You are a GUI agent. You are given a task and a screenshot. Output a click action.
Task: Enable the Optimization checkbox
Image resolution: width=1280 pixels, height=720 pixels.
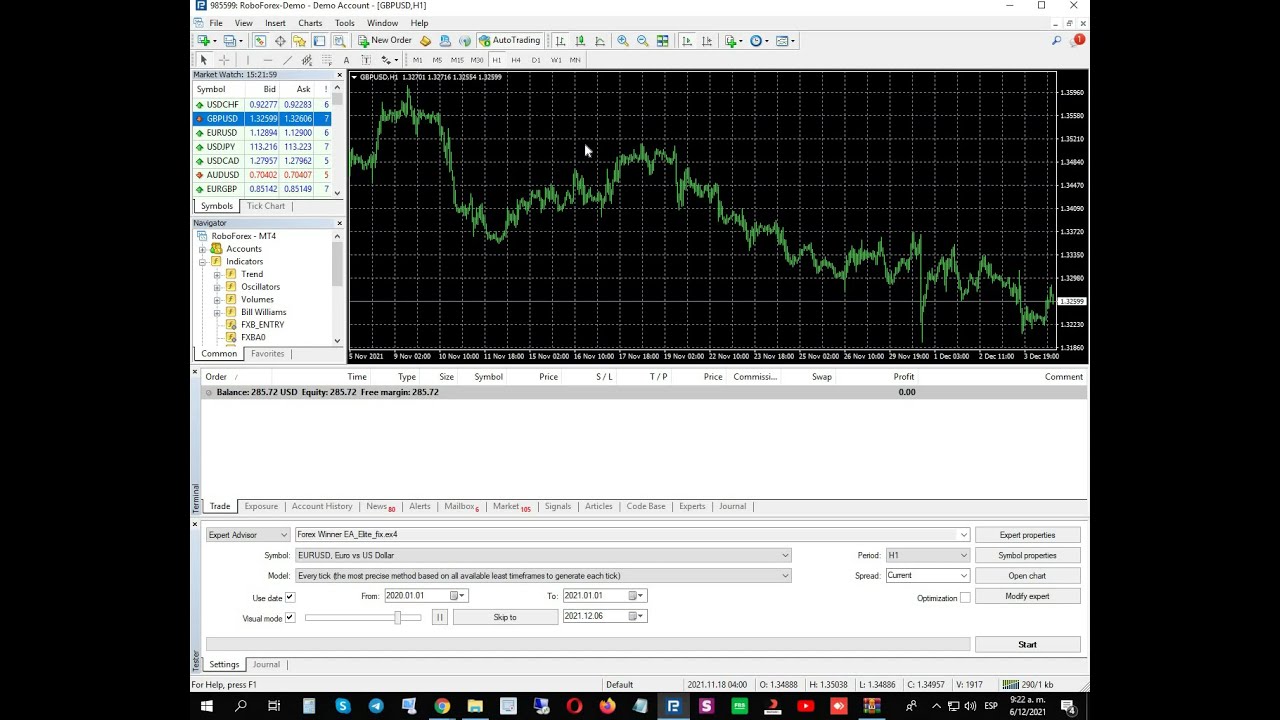[965, 598]
